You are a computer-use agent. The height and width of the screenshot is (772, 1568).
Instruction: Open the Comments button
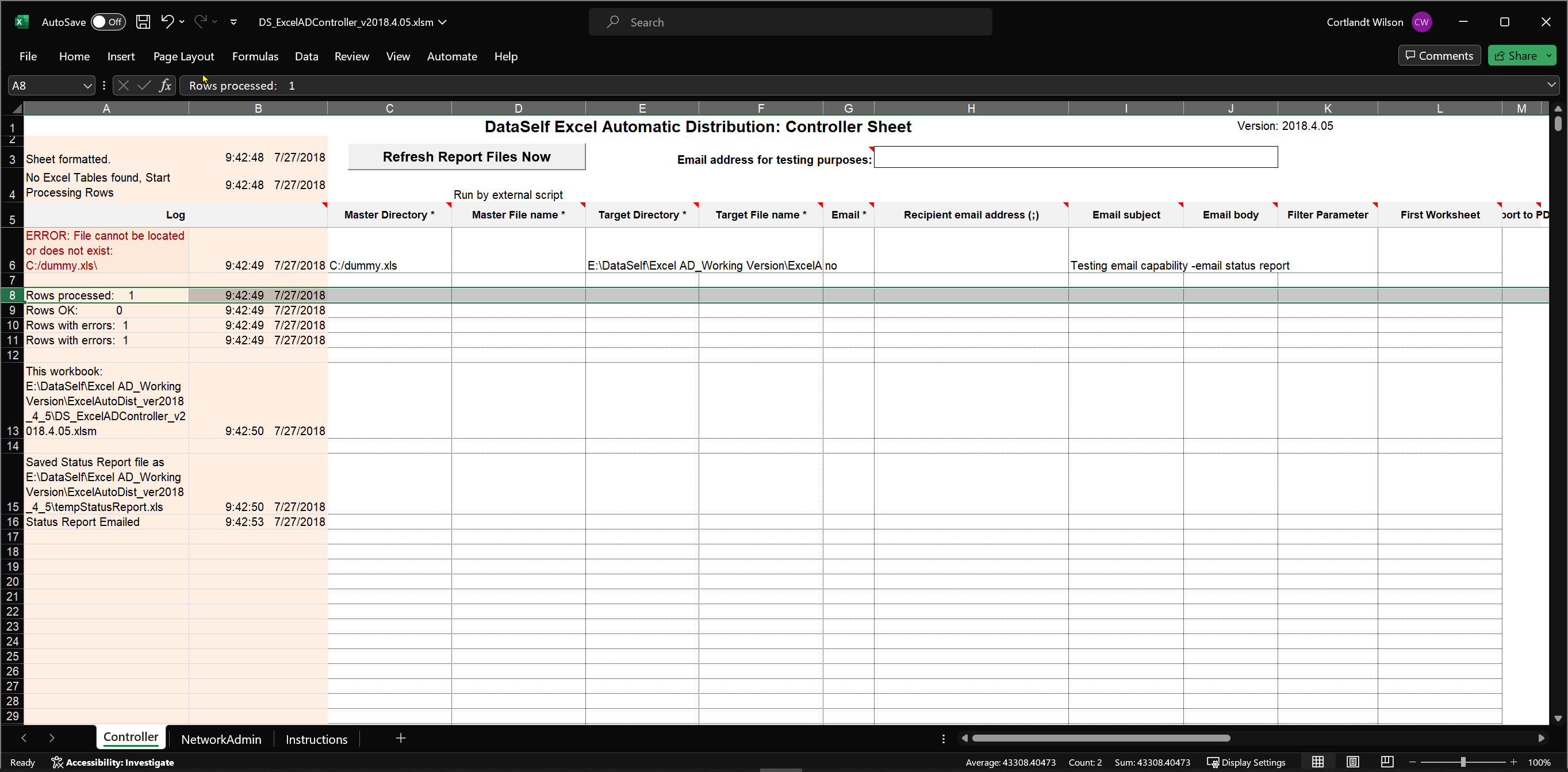click(1439, 55)
